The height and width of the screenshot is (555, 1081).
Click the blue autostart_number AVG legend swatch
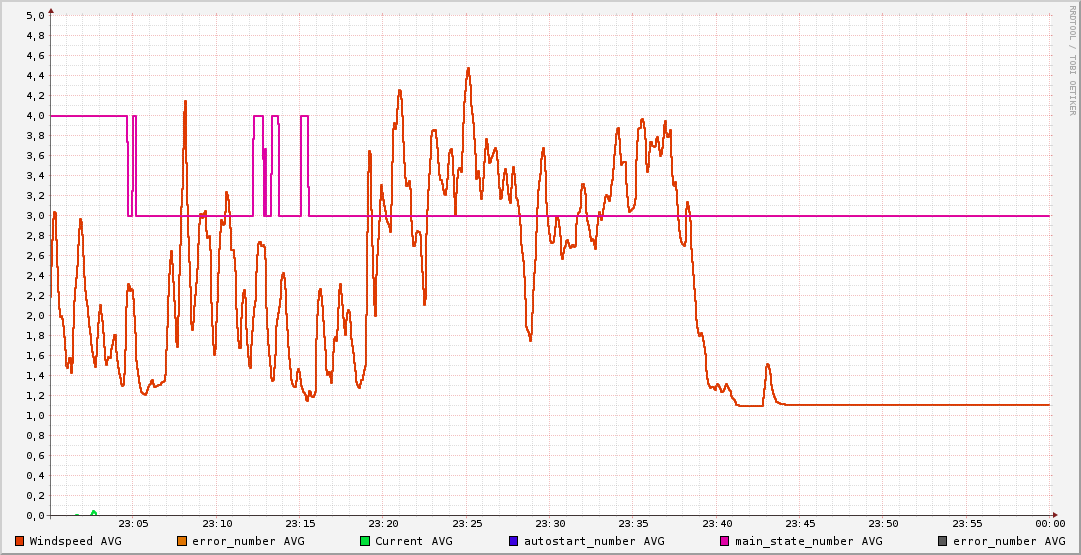(514, 541)
